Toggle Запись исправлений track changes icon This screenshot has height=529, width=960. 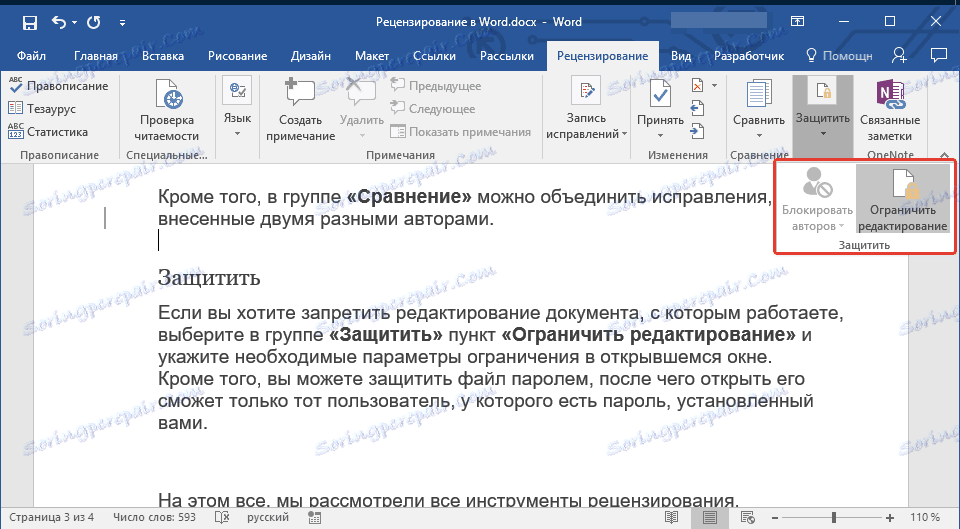(586, 92)
